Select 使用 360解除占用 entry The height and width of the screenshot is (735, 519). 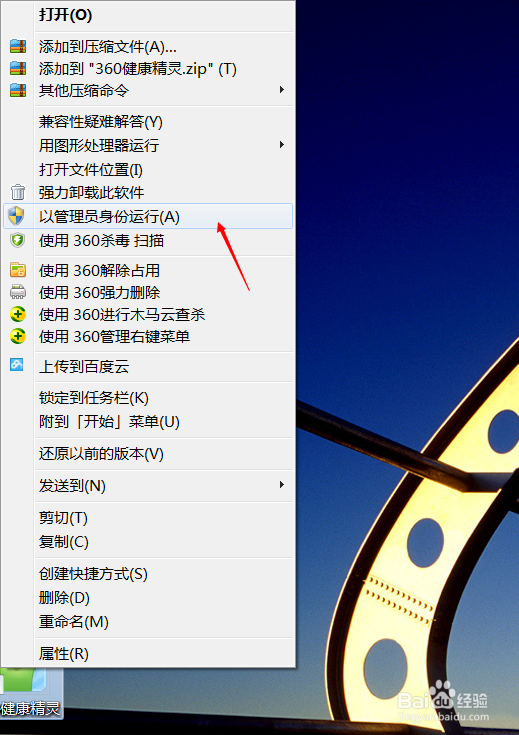148,270
